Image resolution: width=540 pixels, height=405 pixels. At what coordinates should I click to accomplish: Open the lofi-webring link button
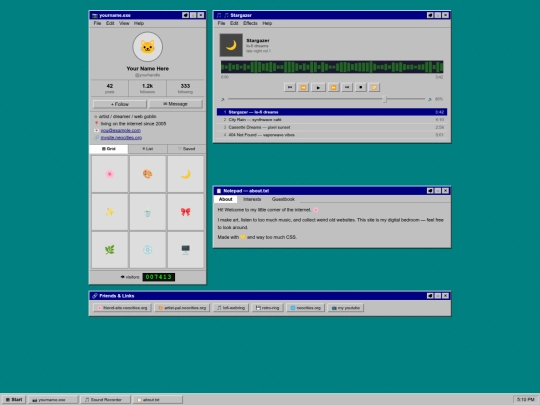[231, 308]
